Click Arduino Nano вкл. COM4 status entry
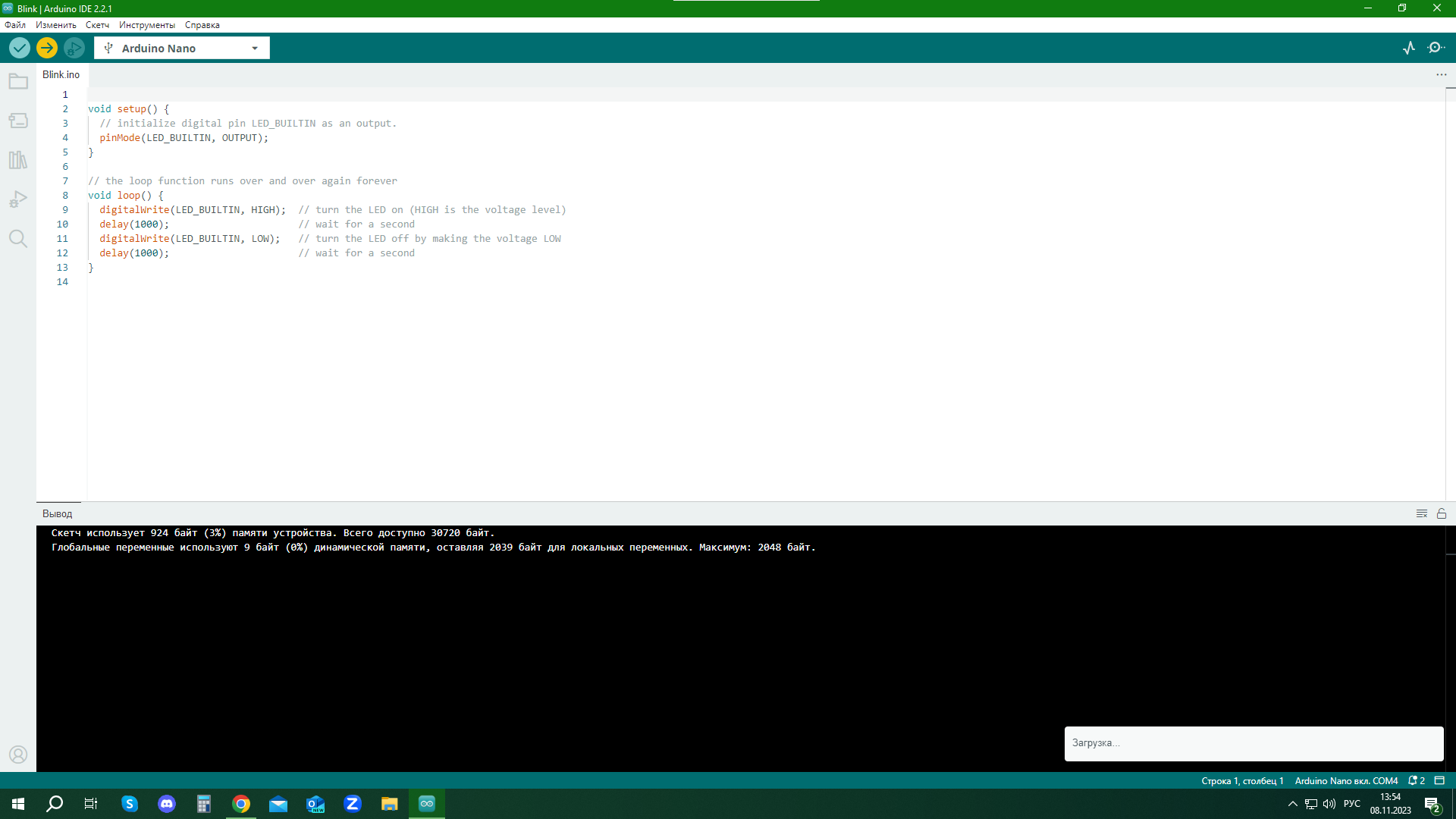Image resolution: width=1456 pixels, height=819 pixels. coord(1346,780)
